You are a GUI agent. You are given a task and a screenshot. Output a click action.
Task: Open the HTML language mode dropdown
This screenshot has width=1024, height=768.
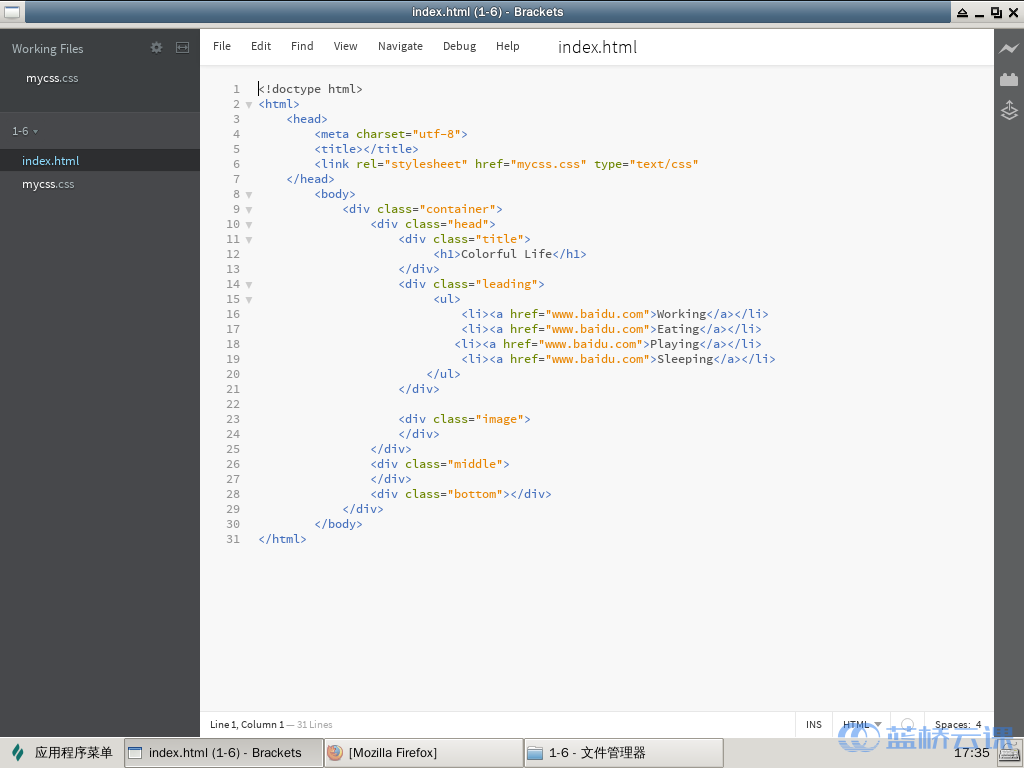861,725
